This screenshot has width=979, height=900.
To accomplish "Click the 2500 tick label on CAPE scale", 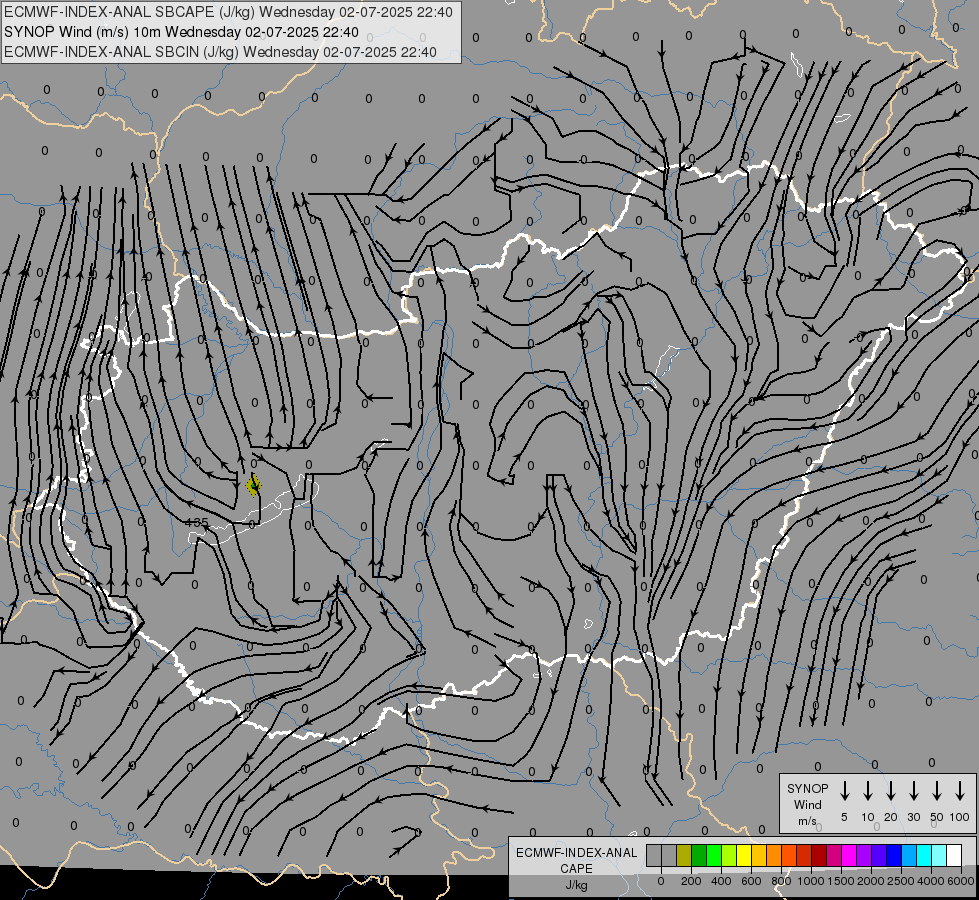I will point(901,881).
